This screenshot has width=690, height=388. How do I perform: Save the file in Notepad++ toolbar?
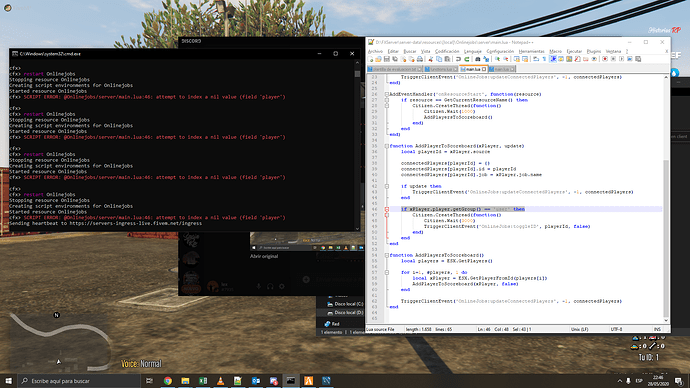387,59
